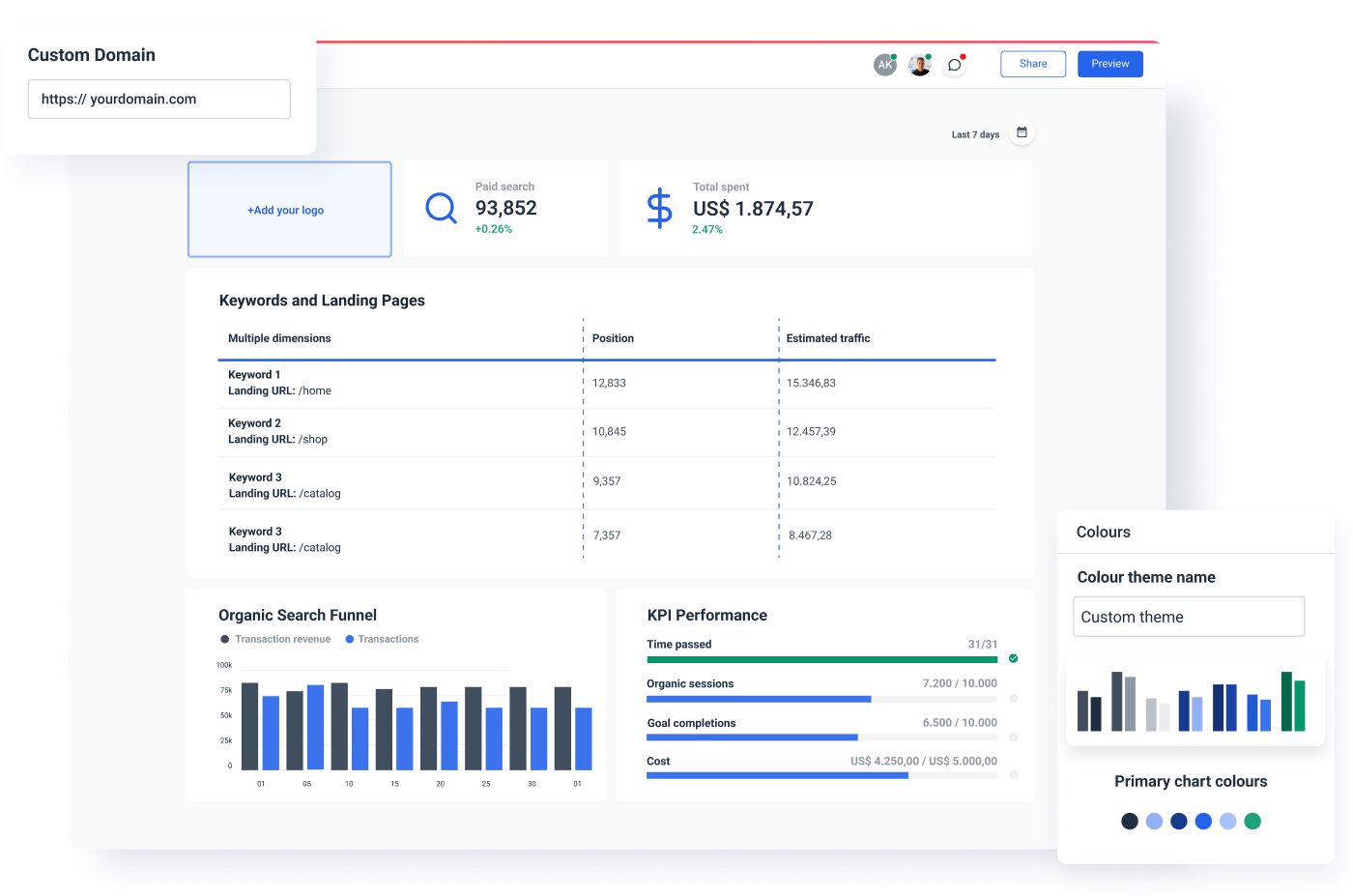Click the status dot beside Organic sessions

(x=1013, y=698)
